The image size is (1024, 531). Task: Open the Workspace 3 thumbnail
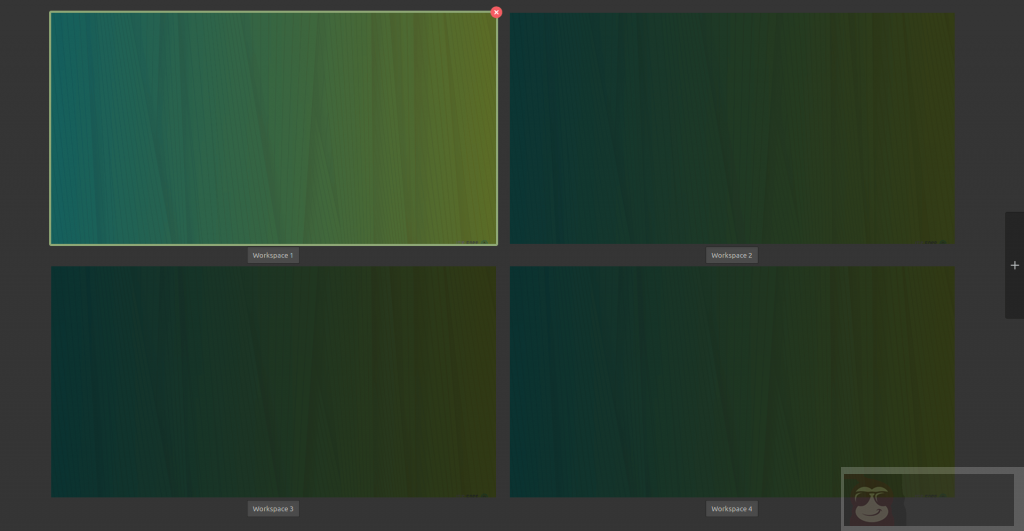pyautogui.click(x=273, y=381)
